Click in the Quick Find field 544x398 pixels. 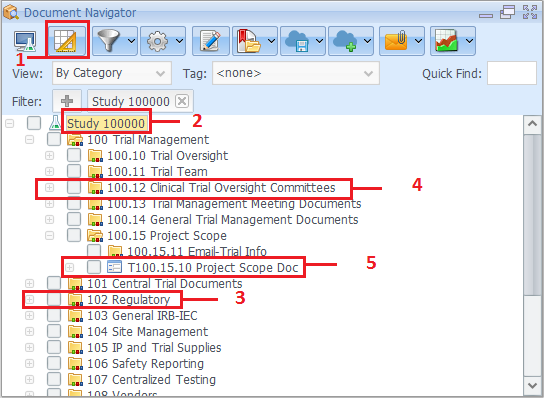point(512,73)
